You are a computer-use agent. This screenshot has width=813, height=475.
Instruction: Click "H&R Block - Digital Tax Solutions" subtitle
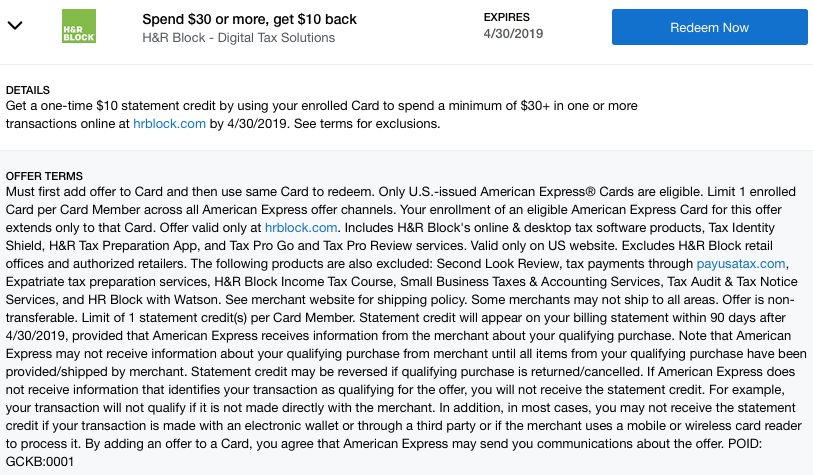[x=237, y=38]
